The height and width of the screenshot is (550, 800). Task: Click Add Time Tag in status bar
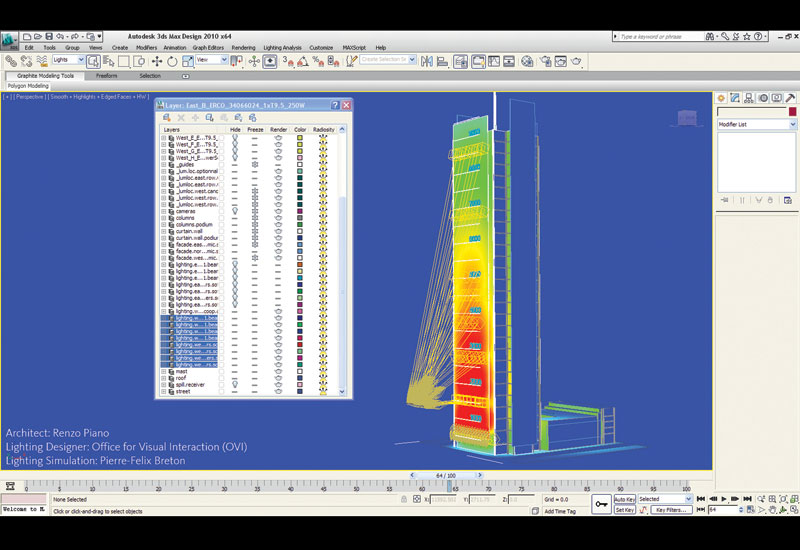pyautogui.click(x=560, y=511)
